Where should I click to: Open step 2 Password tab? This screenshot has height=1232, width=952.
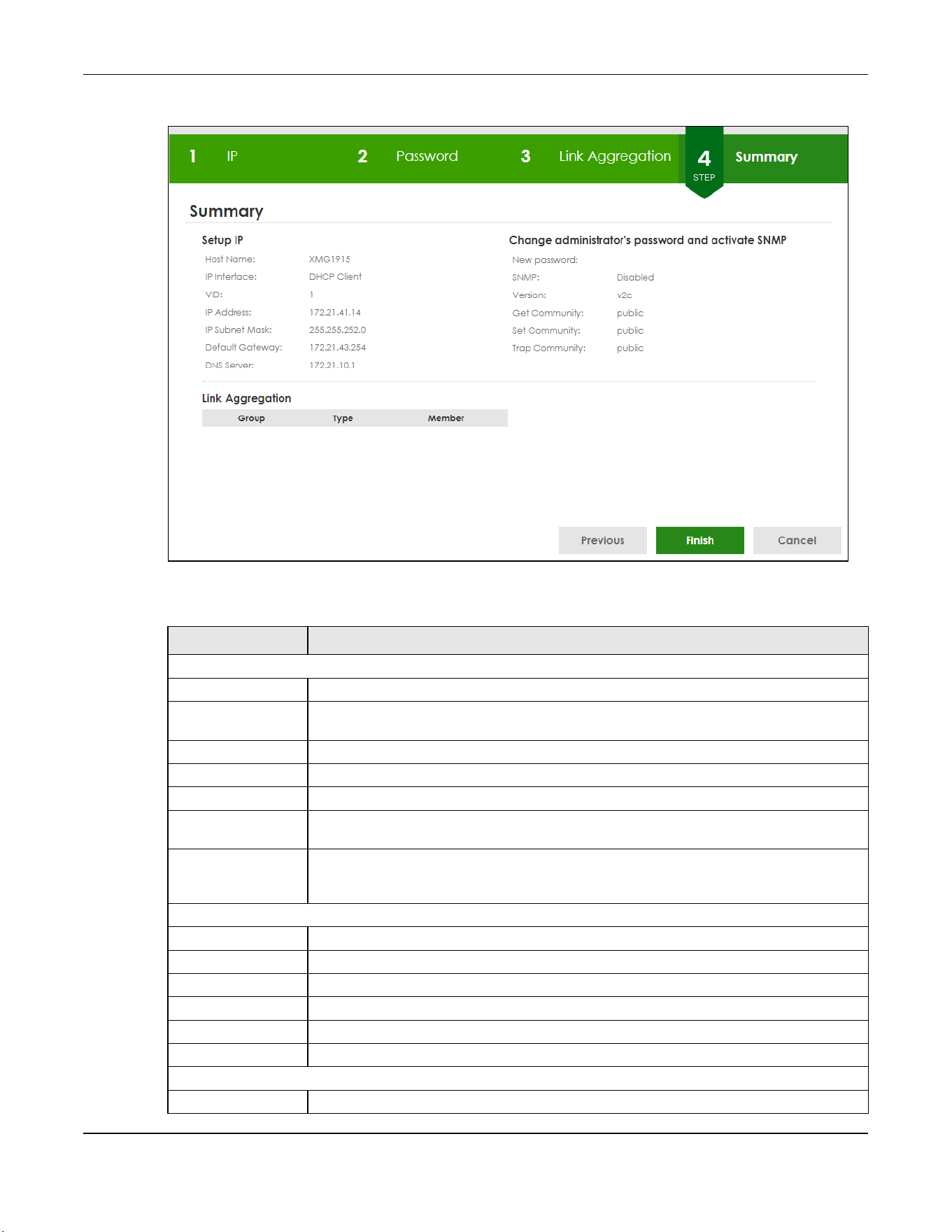point(427,156)
